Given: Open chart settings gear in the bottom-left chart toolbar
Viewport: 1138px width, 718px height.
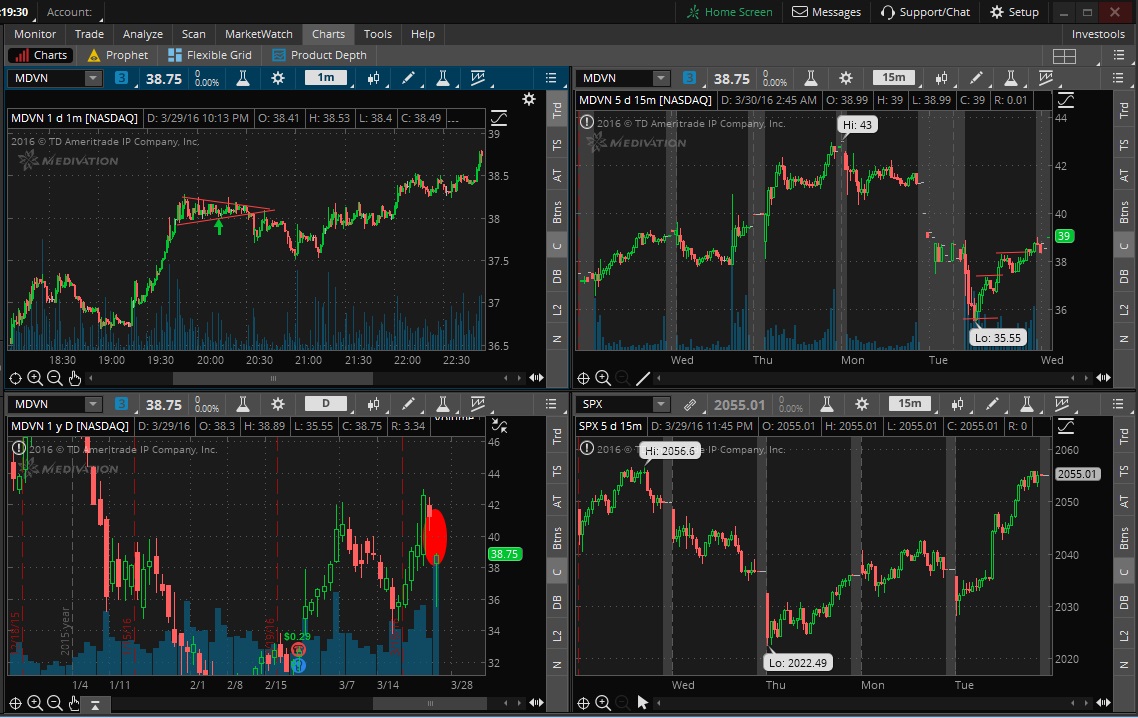Looking at the screenshot, I should [278, 404].
